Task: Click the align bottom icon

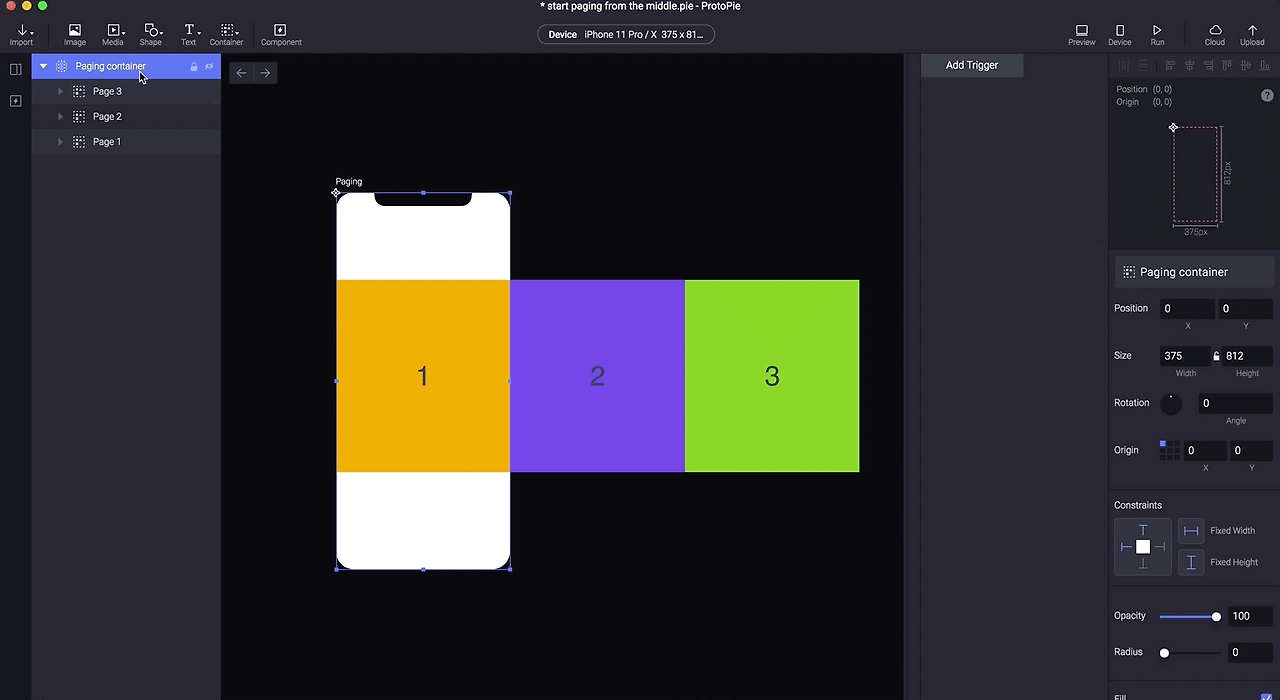Action: pos(1265,65)
